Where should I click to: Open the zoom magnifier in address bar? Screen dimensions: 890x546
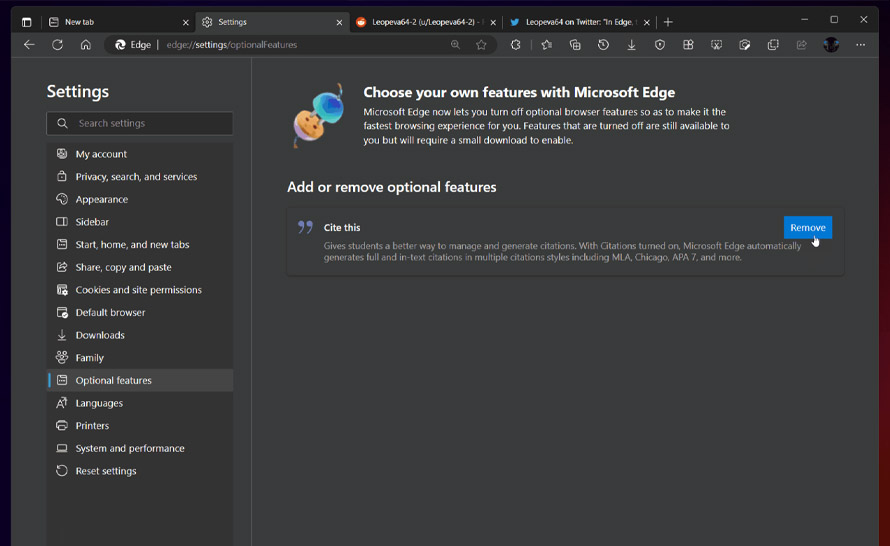click(x=455, y=45)
